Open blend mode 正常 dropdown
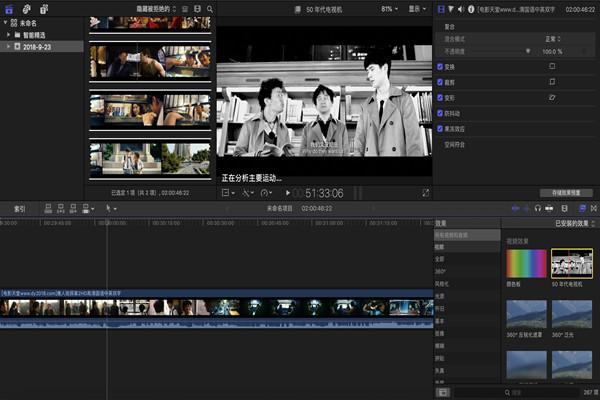 coord(553,39)
